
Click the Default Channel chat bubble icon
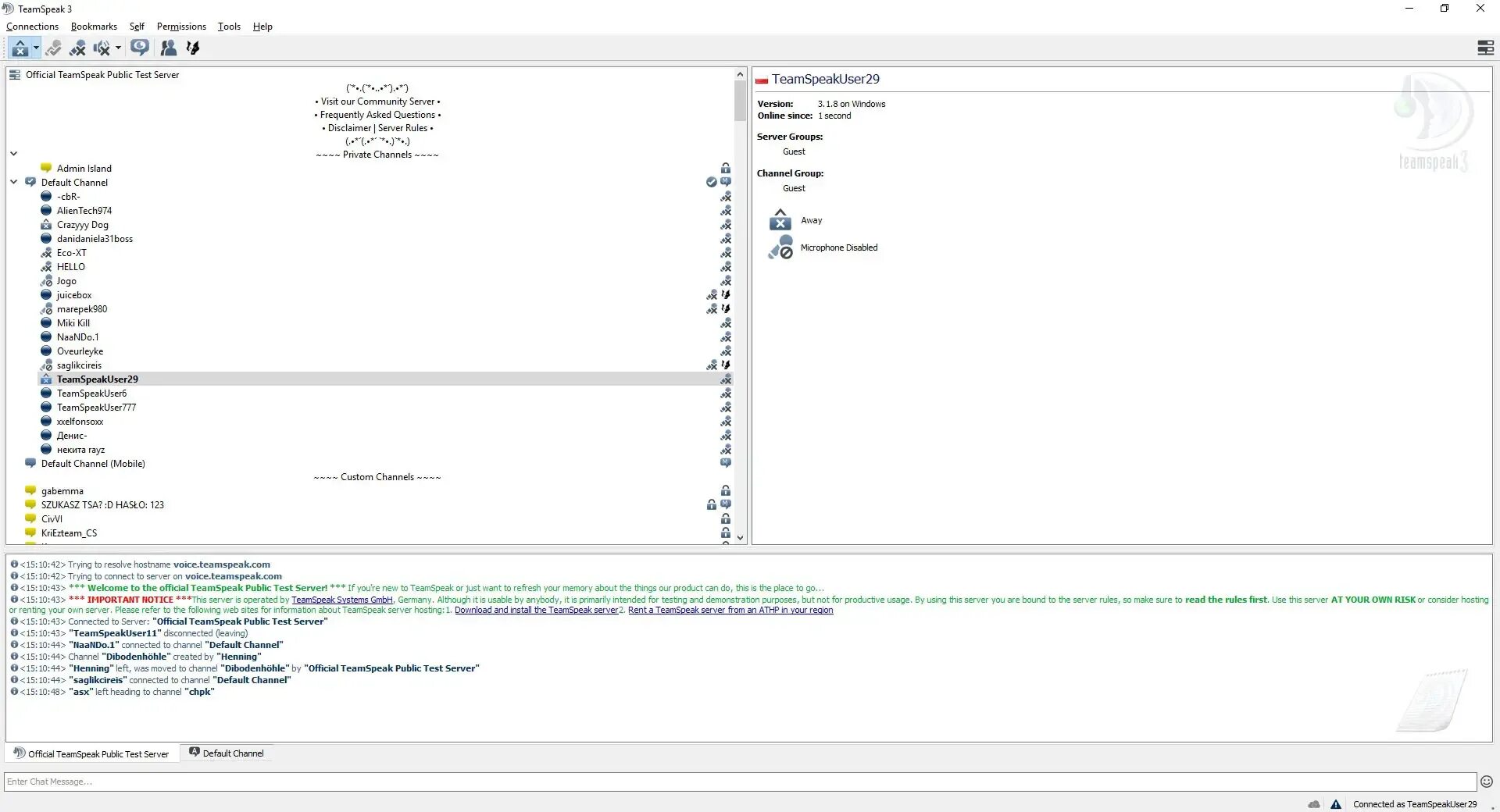pyautogui.click(x=30, y=182)
